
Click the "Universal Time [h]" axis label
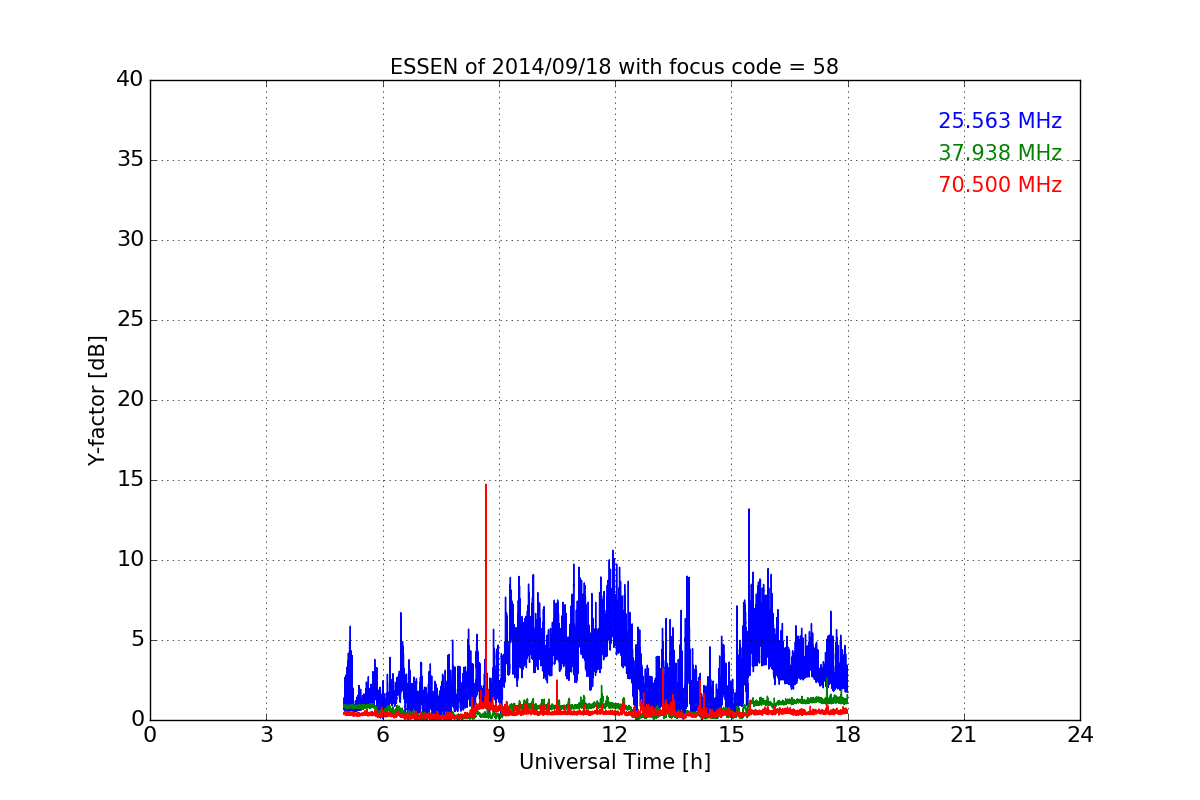tap(615, 762)
